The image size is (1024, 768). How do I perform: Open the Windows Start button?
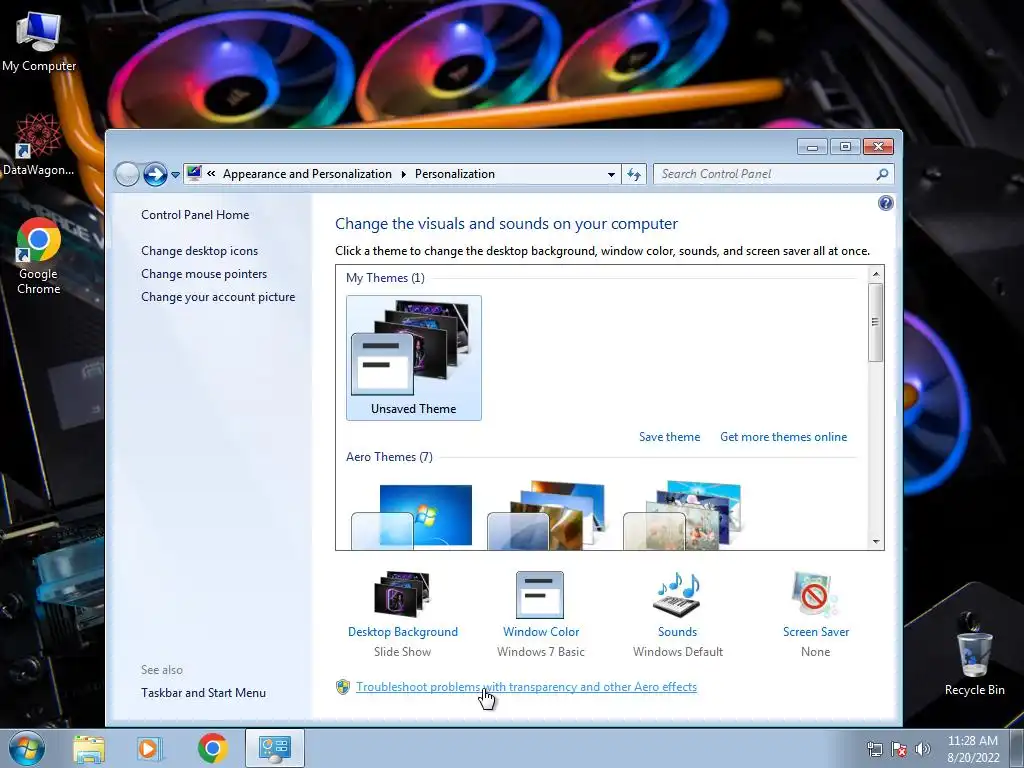point(27,748)
